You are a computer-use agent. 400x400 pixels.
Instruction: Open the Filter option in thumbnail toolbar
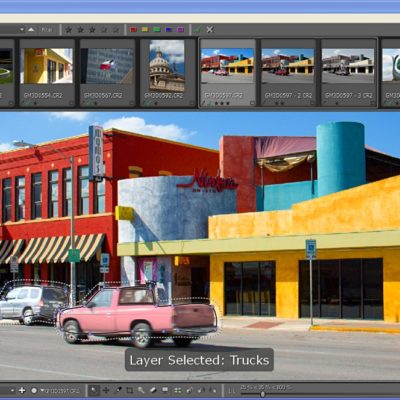pyautogui.click(x=47, y=30)
